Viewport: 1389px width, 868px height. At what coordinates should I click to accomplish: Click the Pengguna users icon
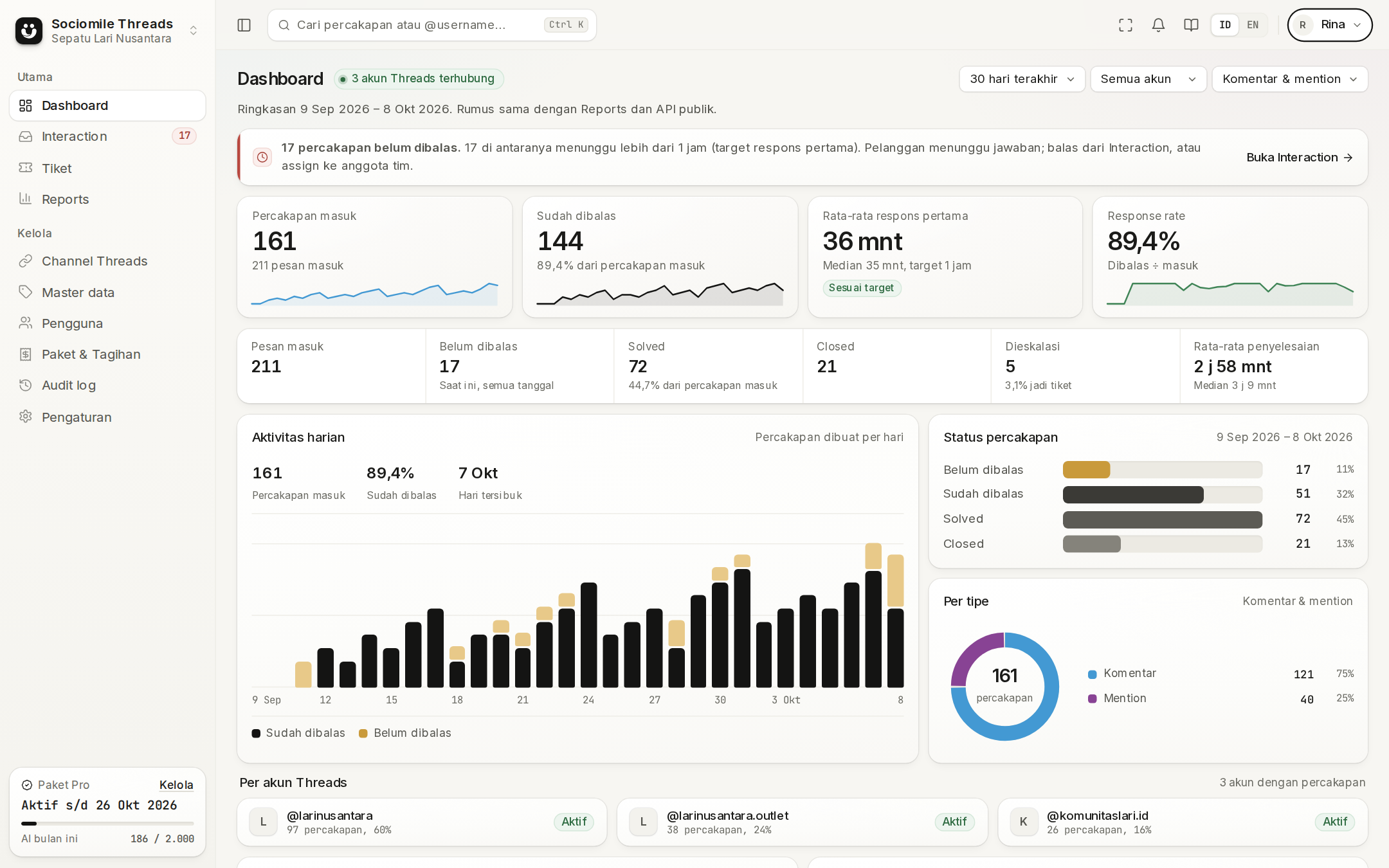click(x=26, y=323)
